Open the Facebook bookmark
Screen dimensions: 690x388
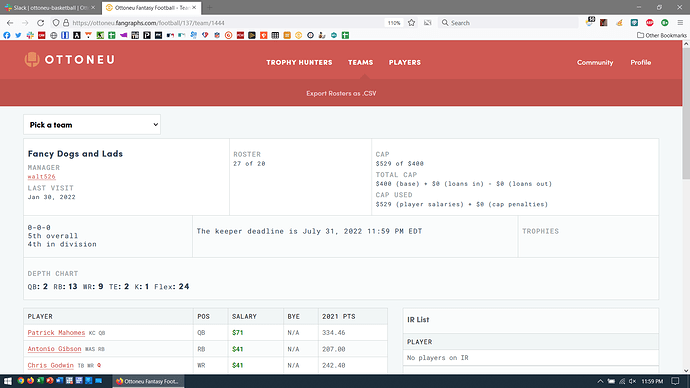[7, 35]
